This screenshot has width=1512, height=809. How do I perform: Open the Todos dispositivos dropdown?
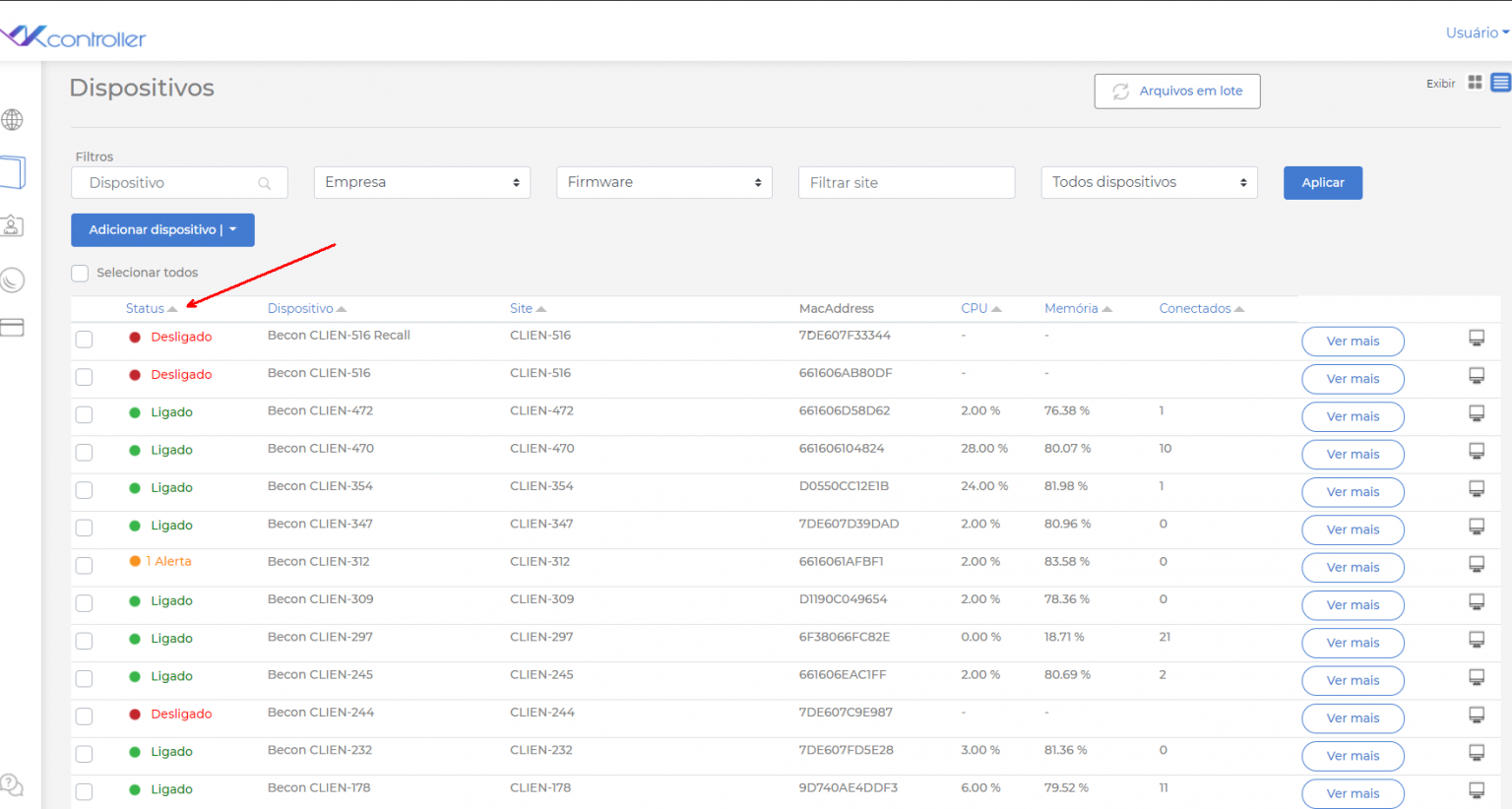[x=1150, y=182]
